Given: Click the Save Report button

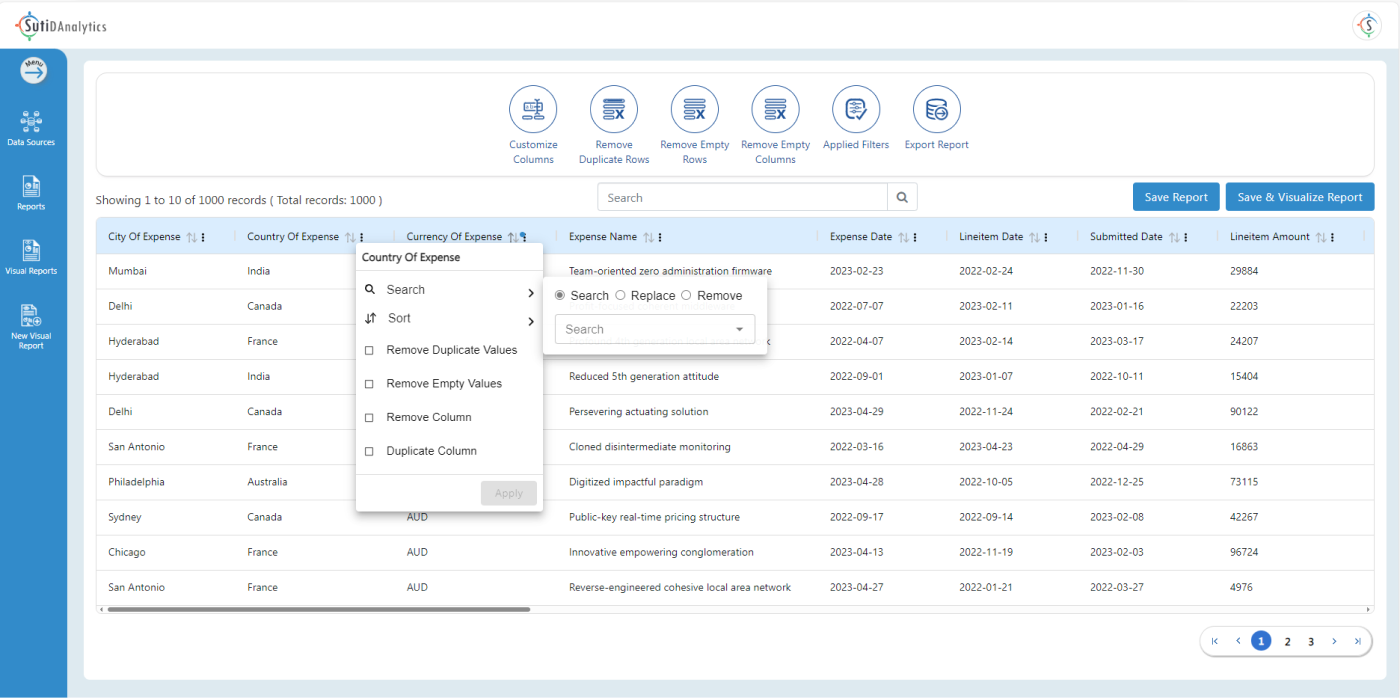Looking at the screenshot, I should click(x=1176, y=197).
